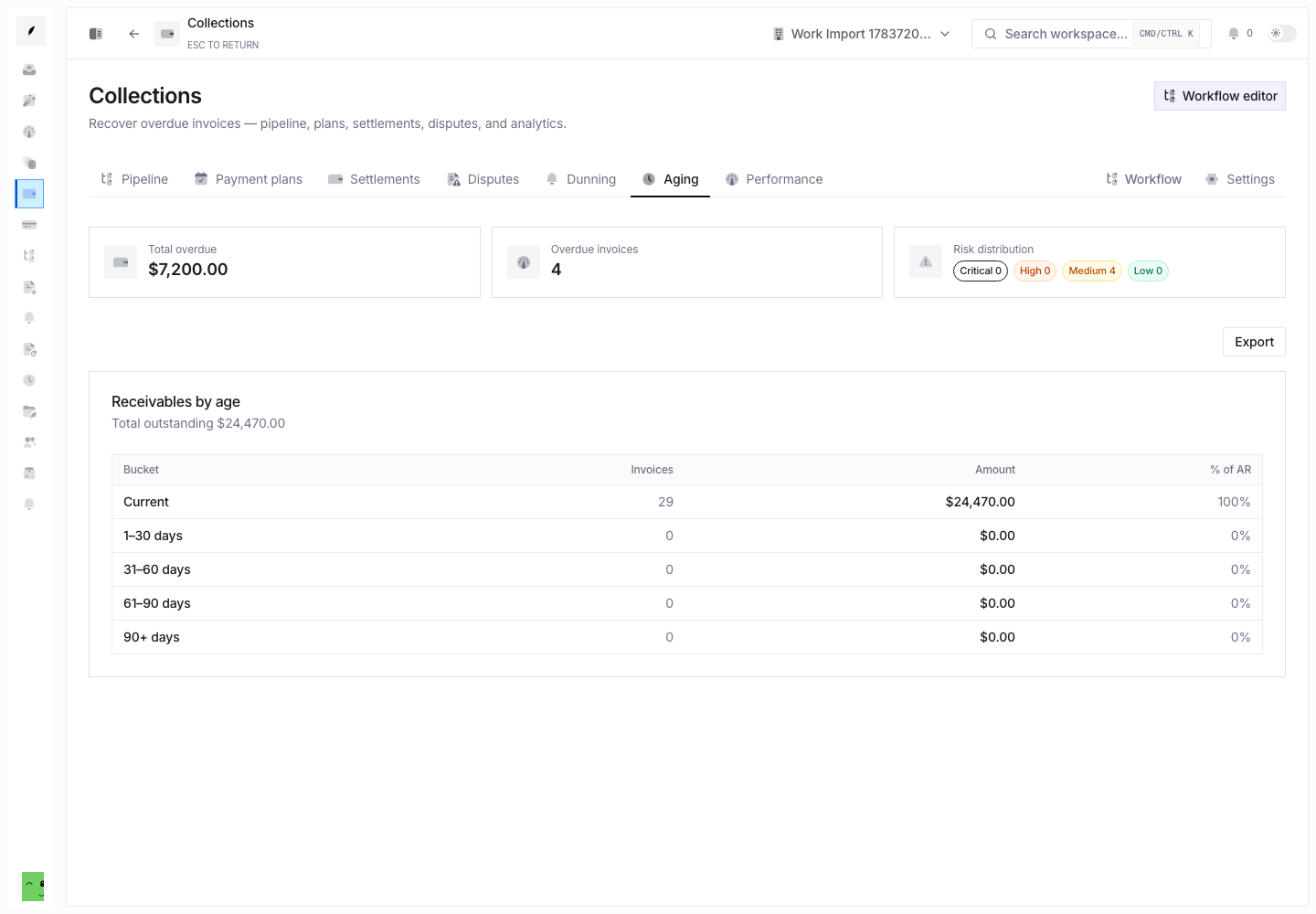Click the Amount column header
Screen dimensions: 1316x914
(995, 470)
